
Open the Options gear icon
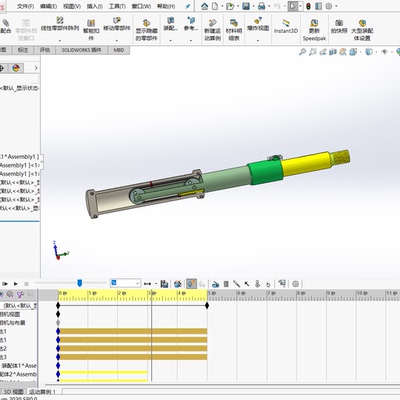(x=329, y=6)
